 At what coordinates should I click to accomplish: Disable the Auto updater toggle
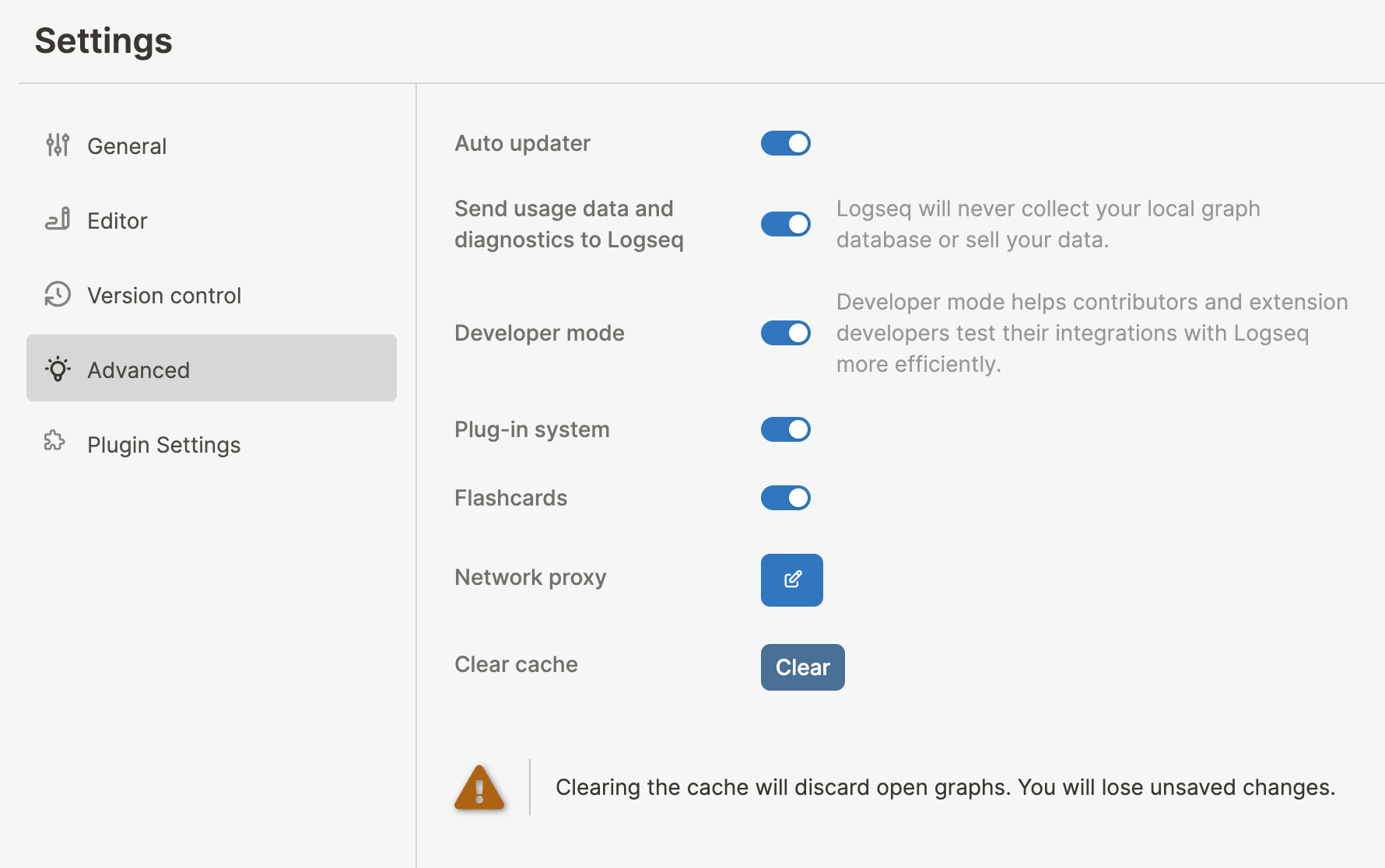[x=785, y=143]
